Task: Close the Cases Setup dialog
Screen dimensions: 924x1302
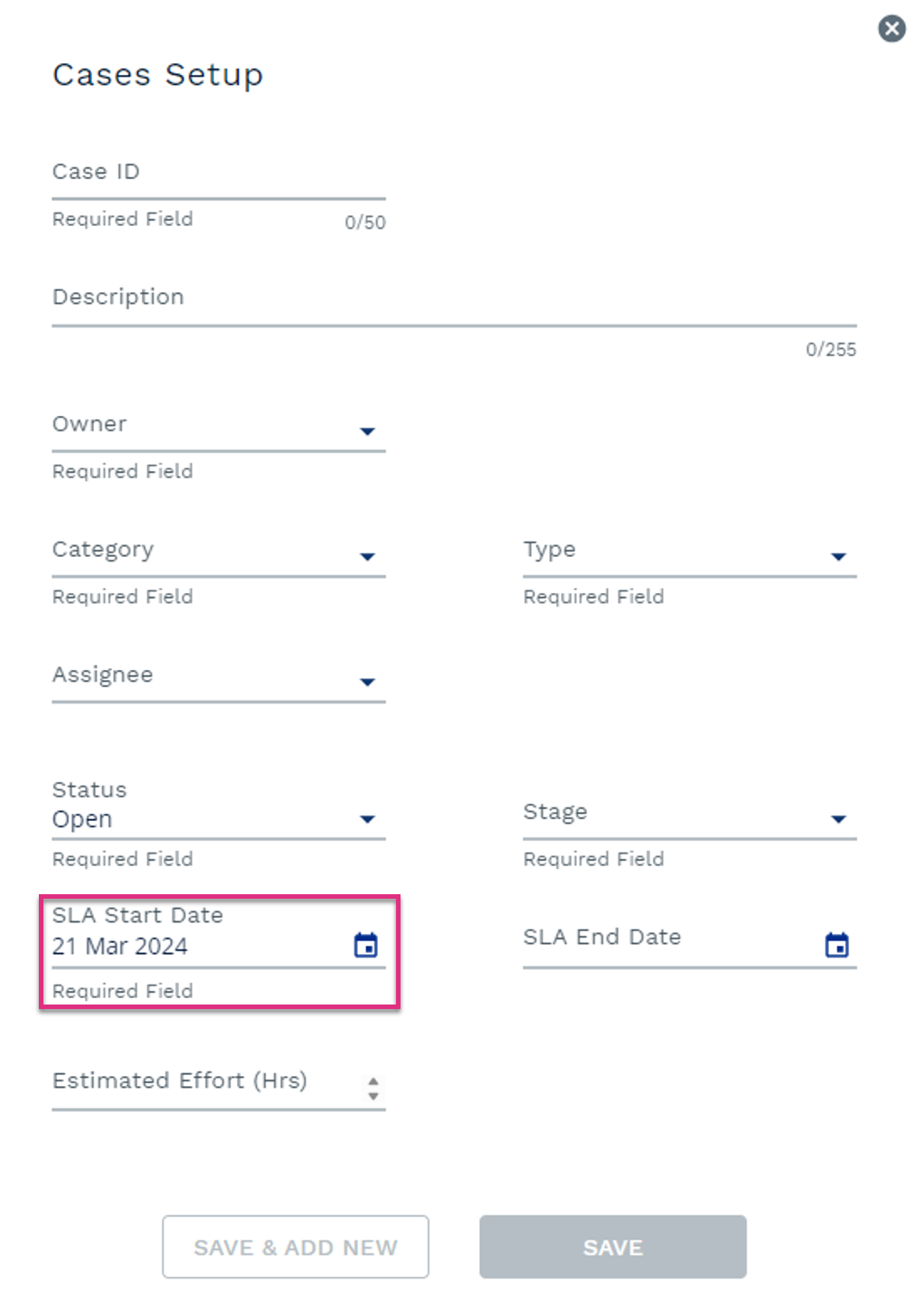Action: click(x=891, y=28)
